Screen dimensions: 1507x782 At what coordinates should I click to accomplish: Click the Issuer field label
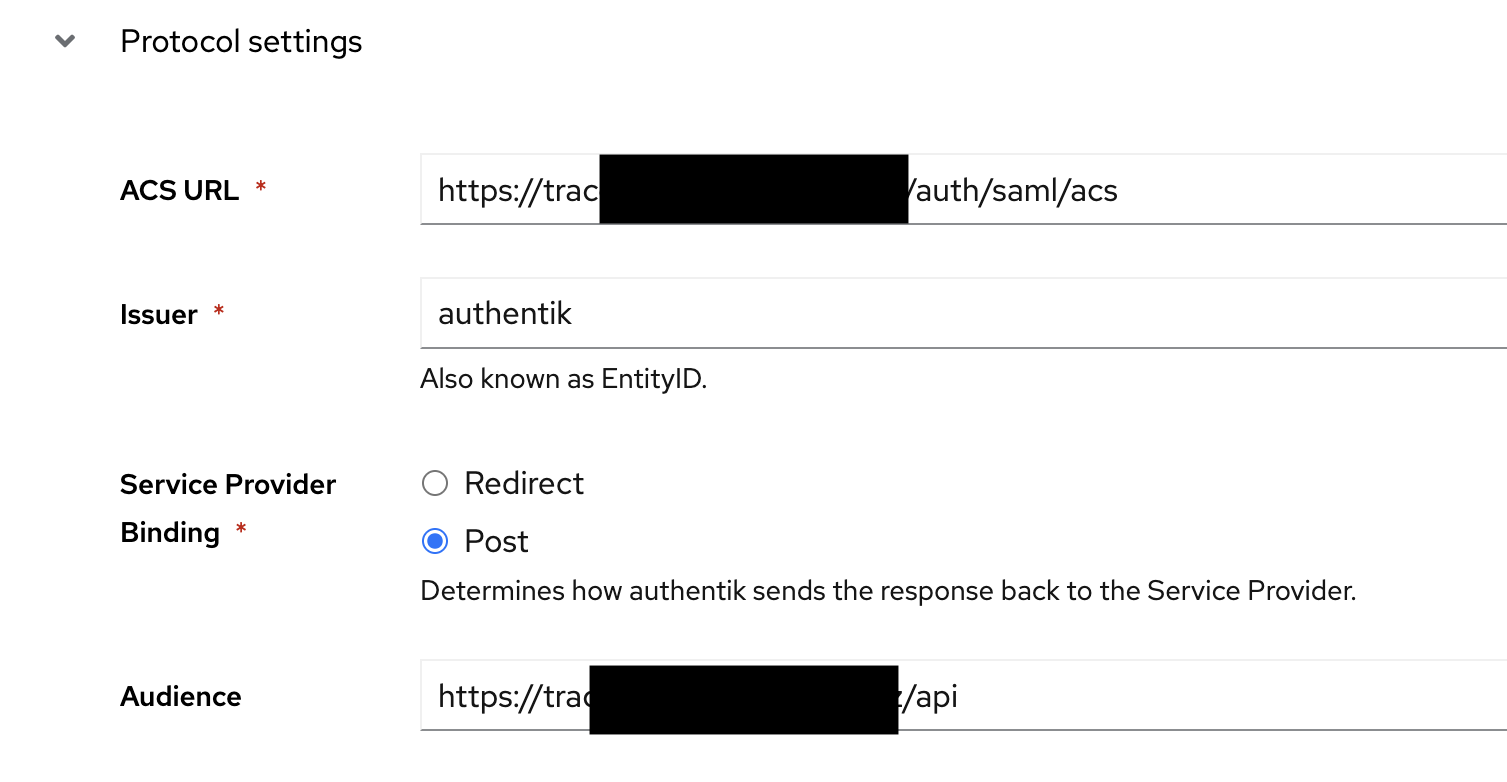(x=158, y=314)
